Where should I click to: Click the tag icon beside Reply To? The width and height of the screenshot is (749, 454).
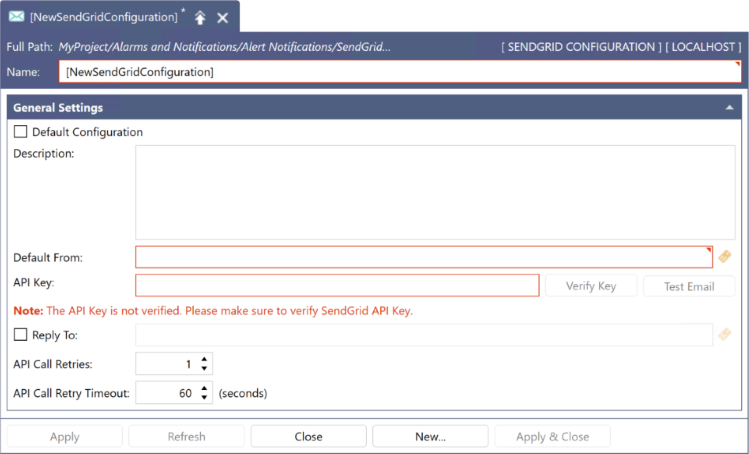pyautogui.click(x=725, y=334)
